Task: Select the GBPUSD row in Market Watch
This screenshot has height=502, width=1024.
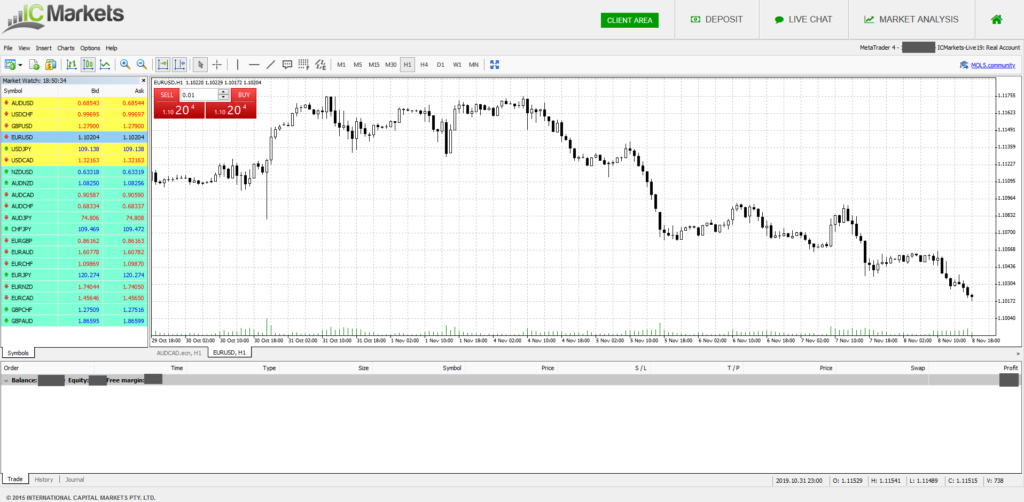Action: coord(74,126)
